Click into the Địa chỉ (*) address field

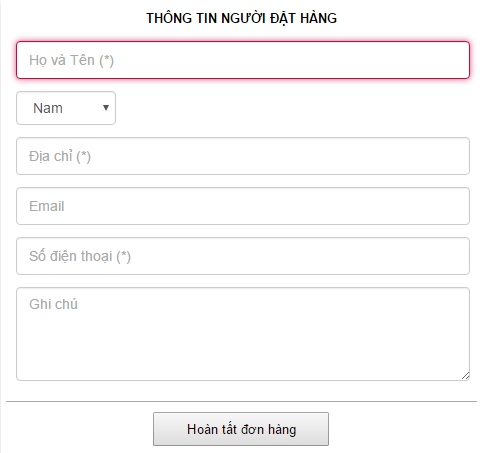coord(243,156)
